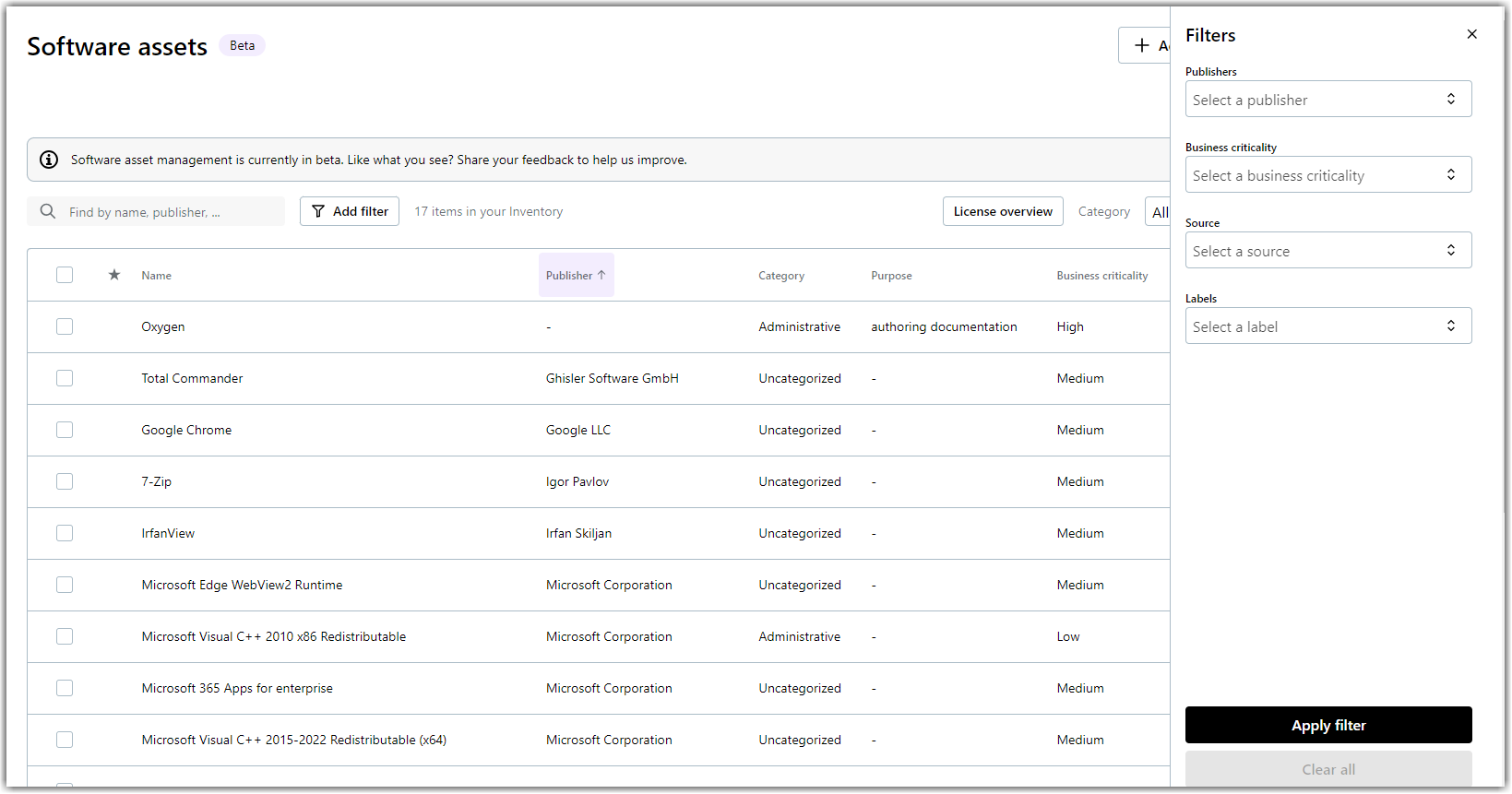This screenshot has width=1512, height=794.
Task: Click Google Chrome name
Action: (186, 430)
